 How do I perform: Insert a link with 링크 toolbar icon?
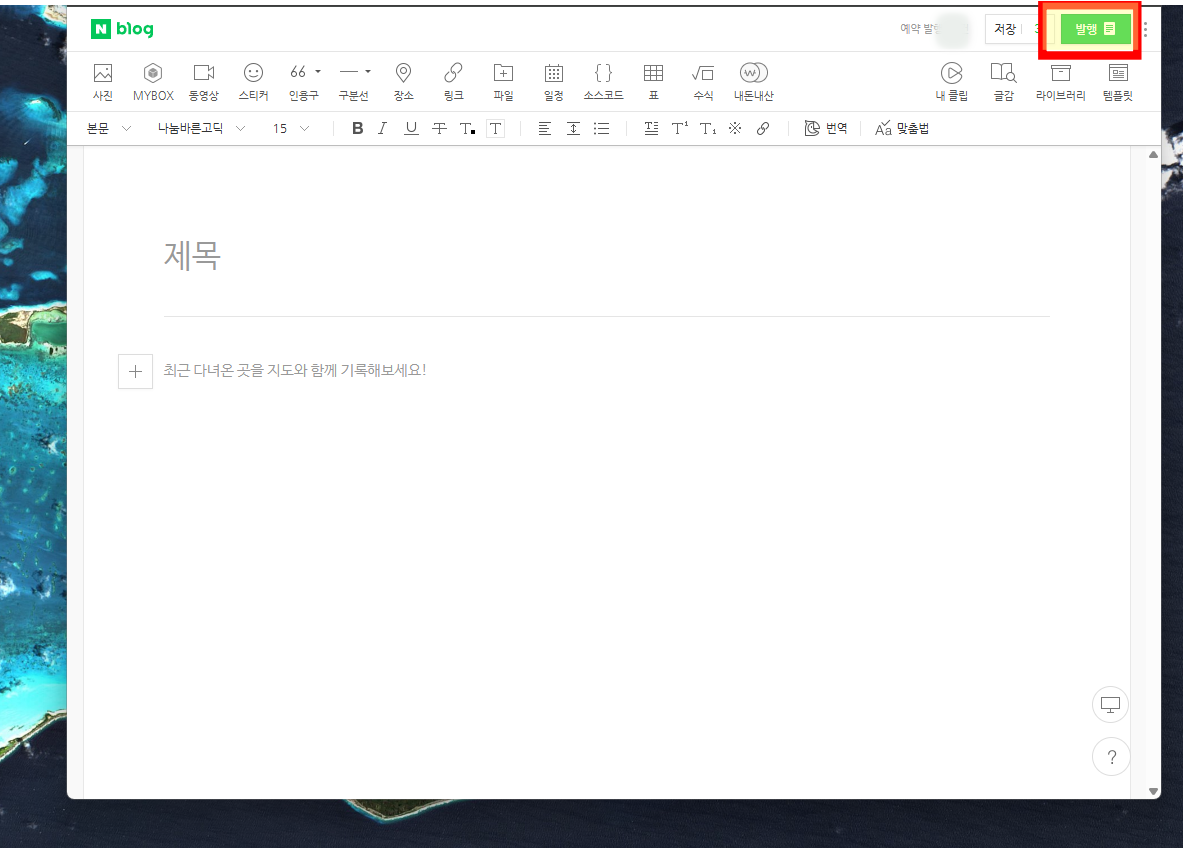453,81
